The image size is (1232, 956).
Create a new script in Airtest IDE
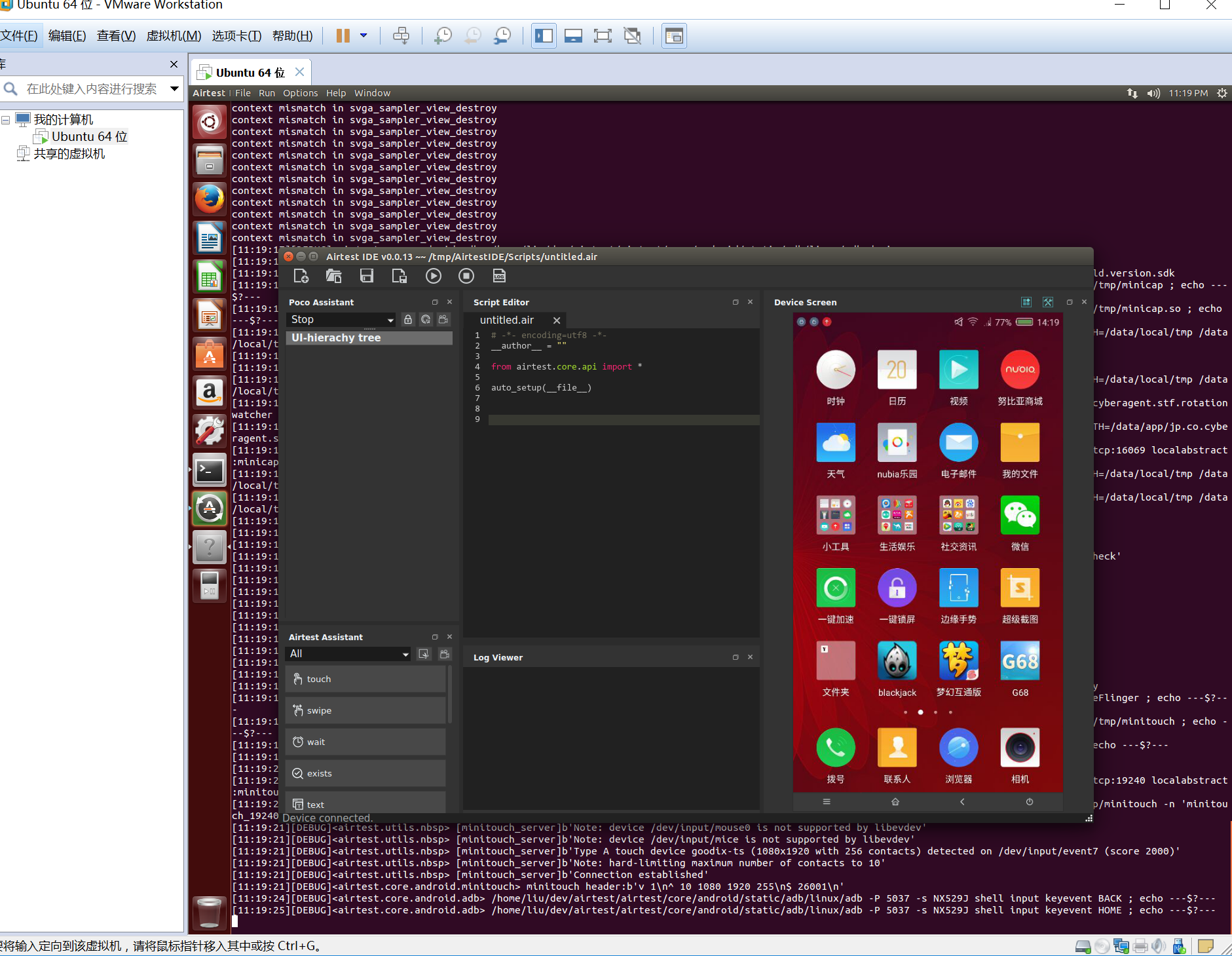coord(301,276)
